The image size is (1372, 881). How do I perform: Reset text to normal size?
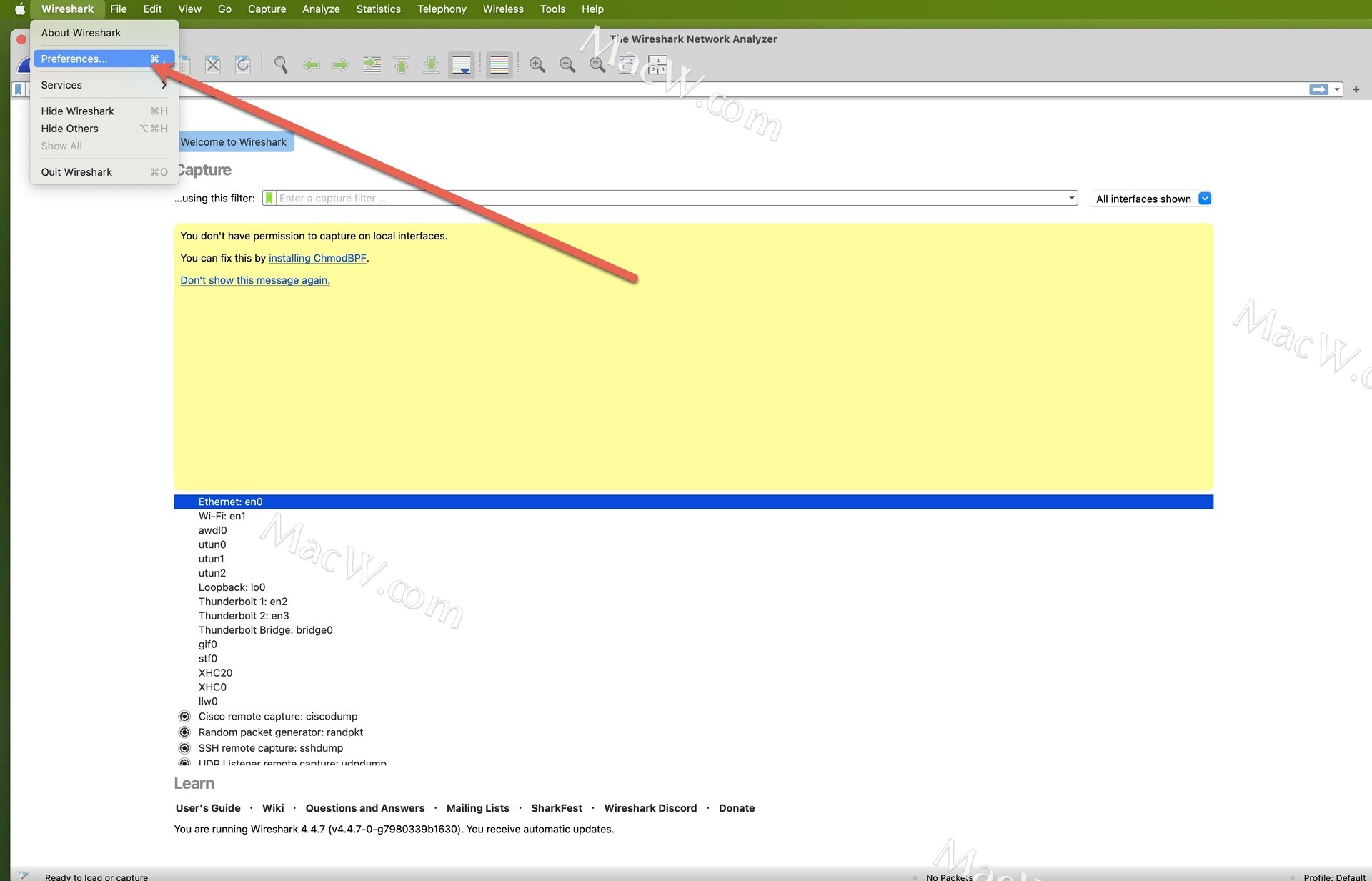597,65
